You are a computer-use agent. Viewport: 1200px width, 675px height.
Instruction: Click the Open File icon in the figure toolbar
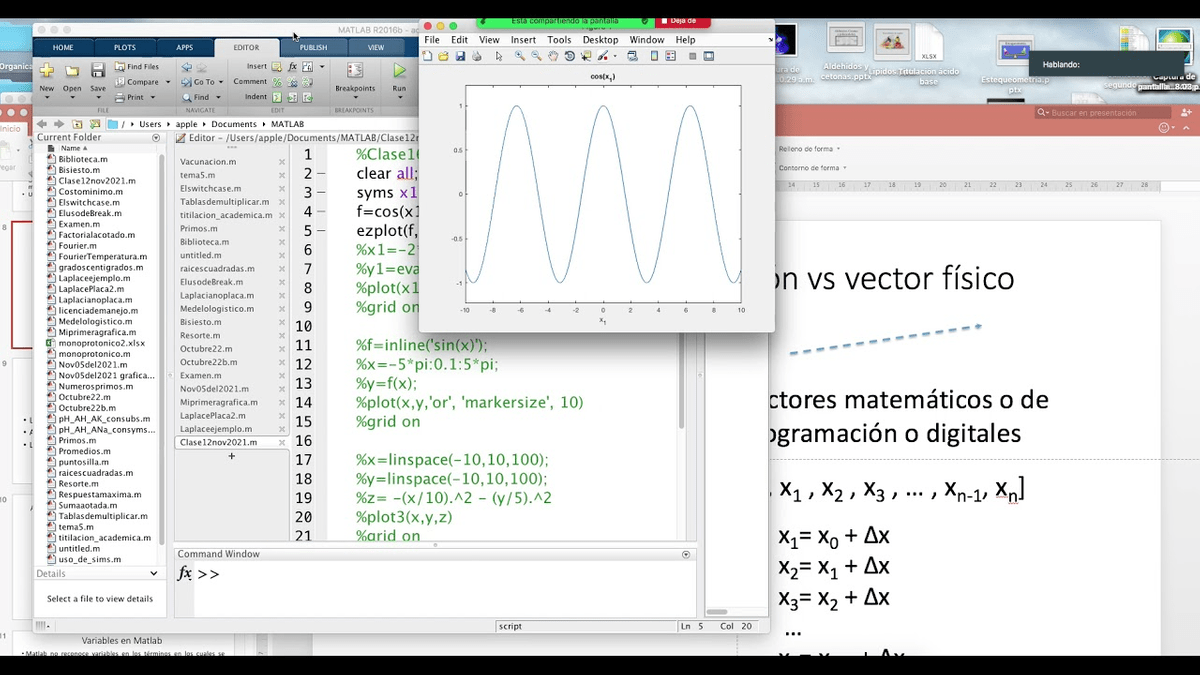[x=444, y=56]
